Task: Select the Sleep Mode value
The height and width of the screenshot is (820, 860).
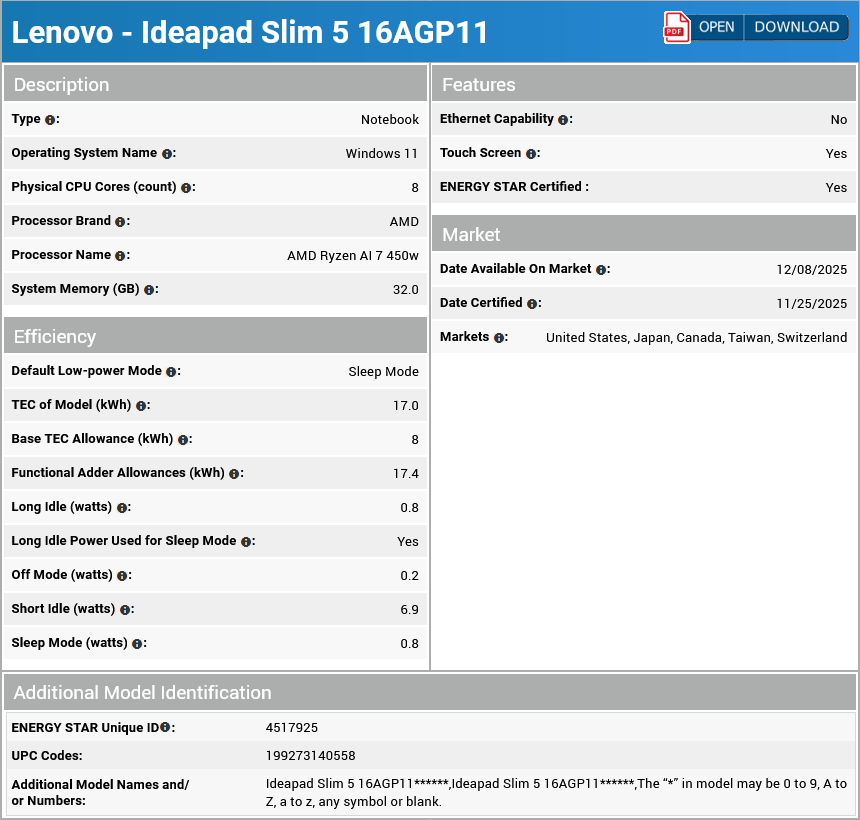Action: tap(383, 372)
